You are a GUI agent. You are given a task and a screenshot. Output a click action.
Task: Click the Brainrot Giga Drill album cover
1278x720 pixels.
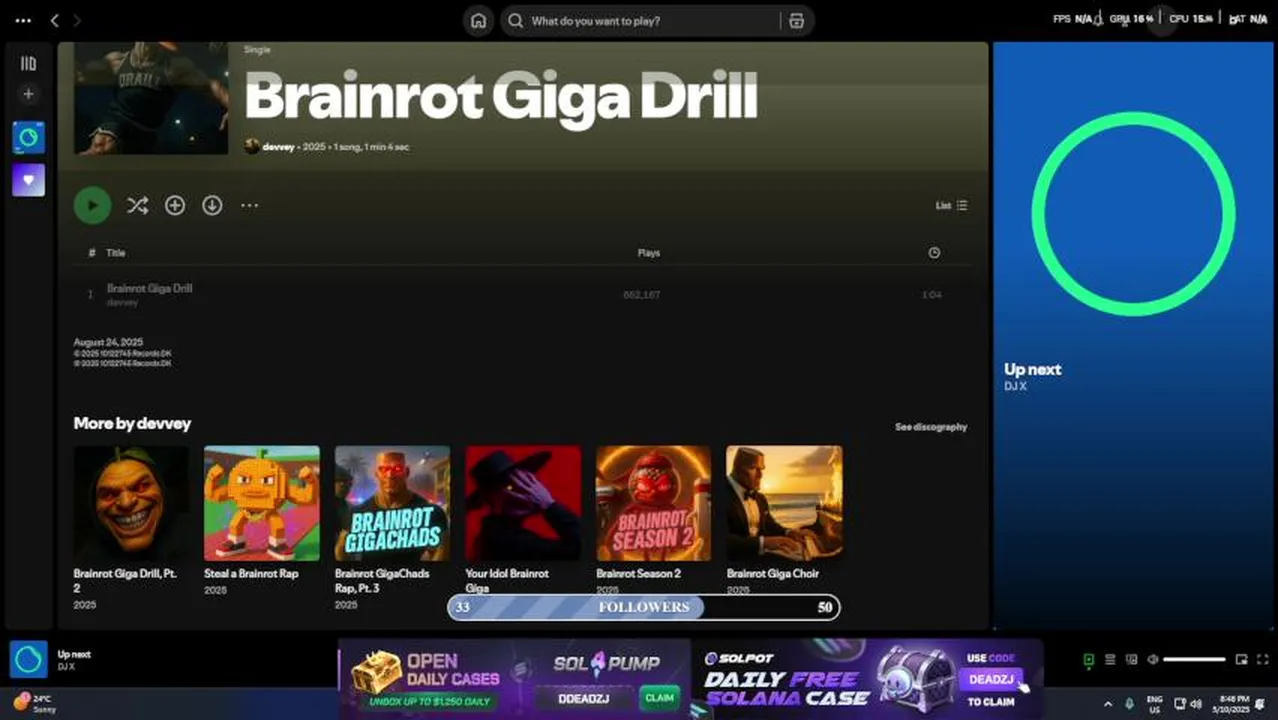coord(151,98)
